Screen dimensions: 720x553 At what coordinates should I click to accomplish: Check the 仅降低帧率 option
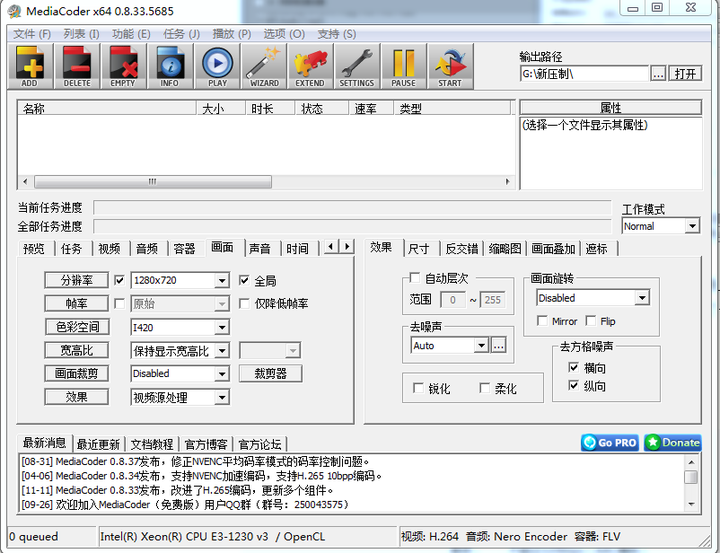244,304
